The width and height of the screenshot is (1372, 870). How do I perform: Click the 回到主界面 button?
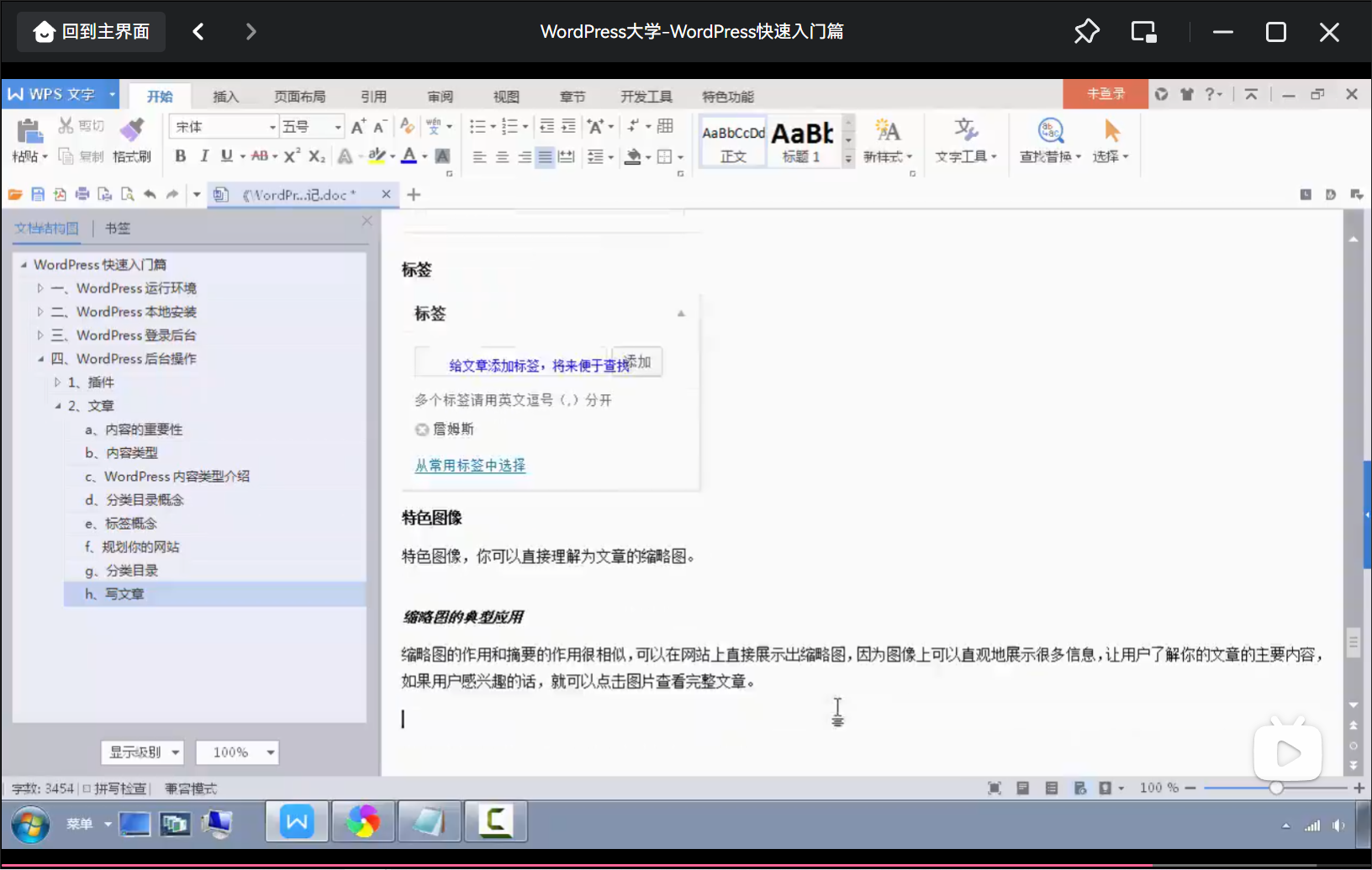[91, 32]
